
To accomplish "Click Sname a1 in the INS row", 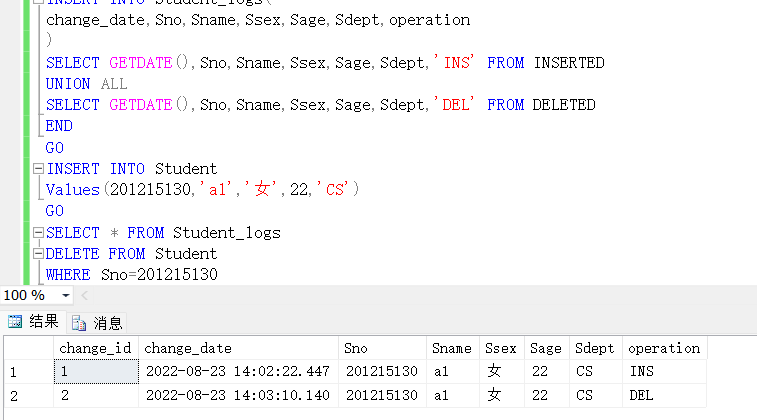I will click(x=453, y=371).
